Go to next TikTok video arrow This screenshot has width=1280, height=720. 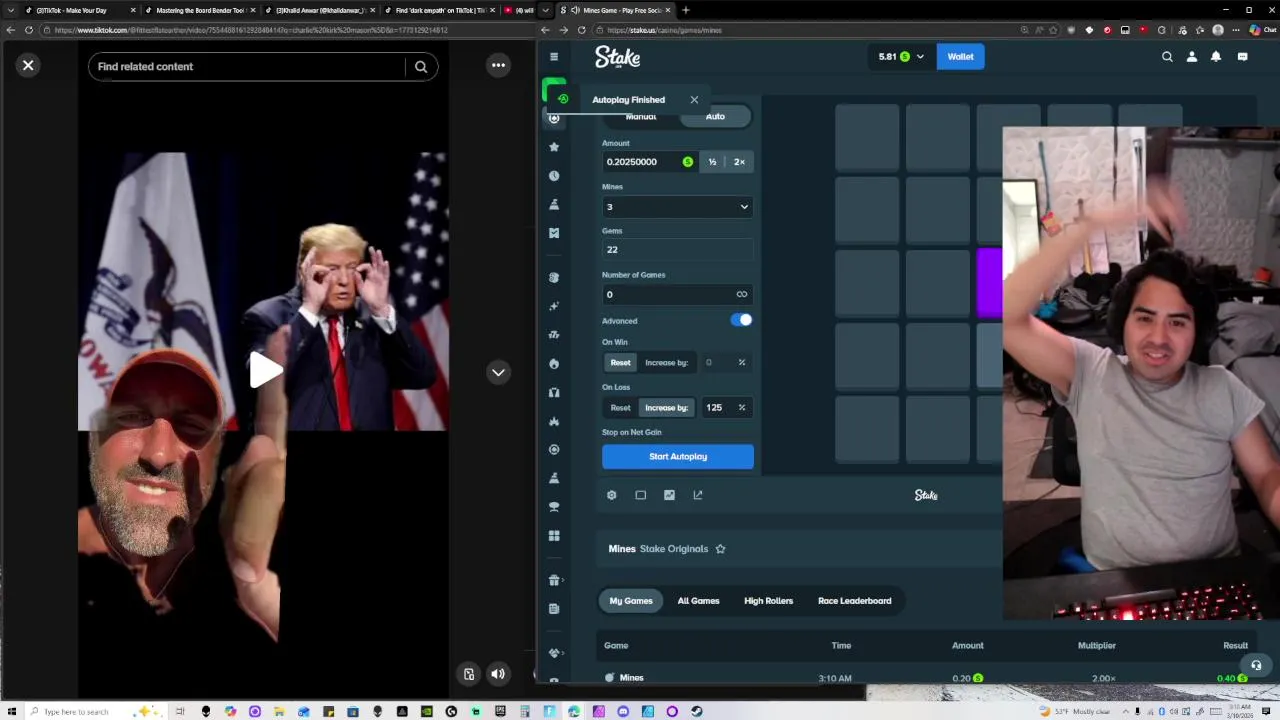click(498, 372)
